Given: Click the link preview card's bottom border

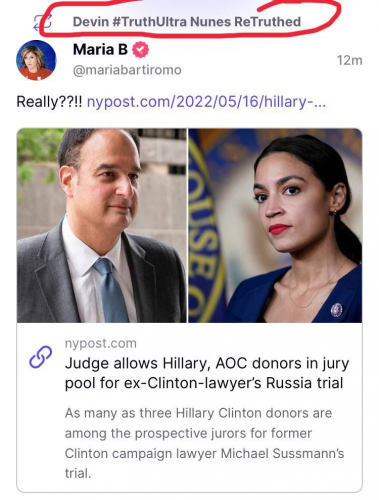Looking at the screenshot, I should tap(189, 492).
